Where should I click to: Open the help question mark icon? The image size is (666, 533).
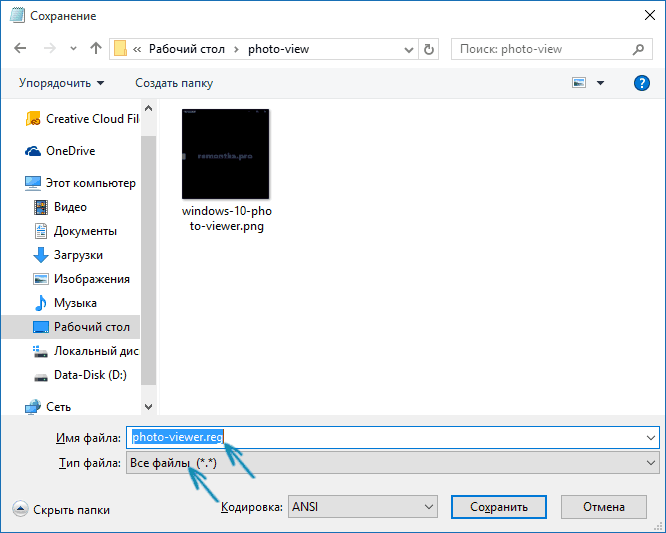tap(641, 83)
